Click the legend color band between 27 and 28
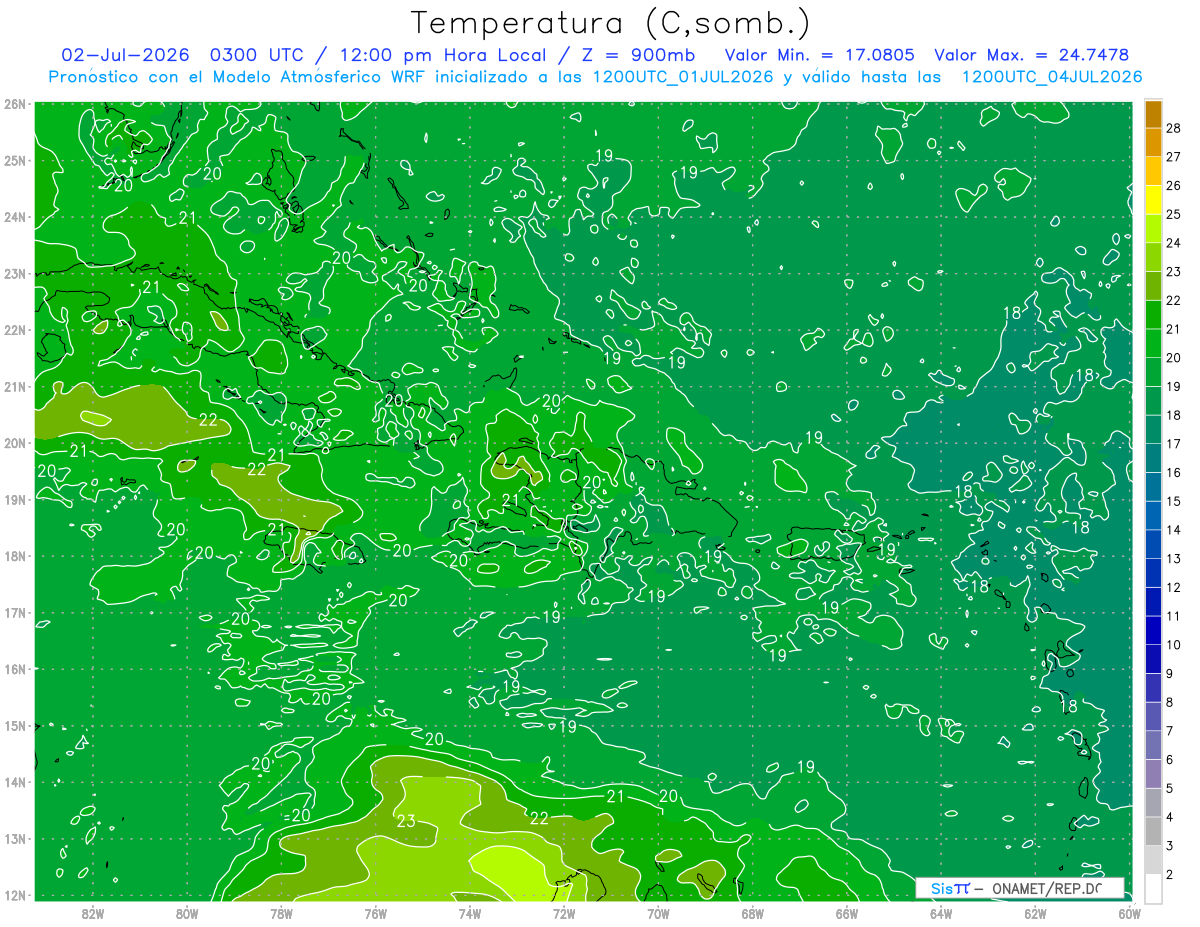Screen dimensions: 1200x927 point(1153,142)
